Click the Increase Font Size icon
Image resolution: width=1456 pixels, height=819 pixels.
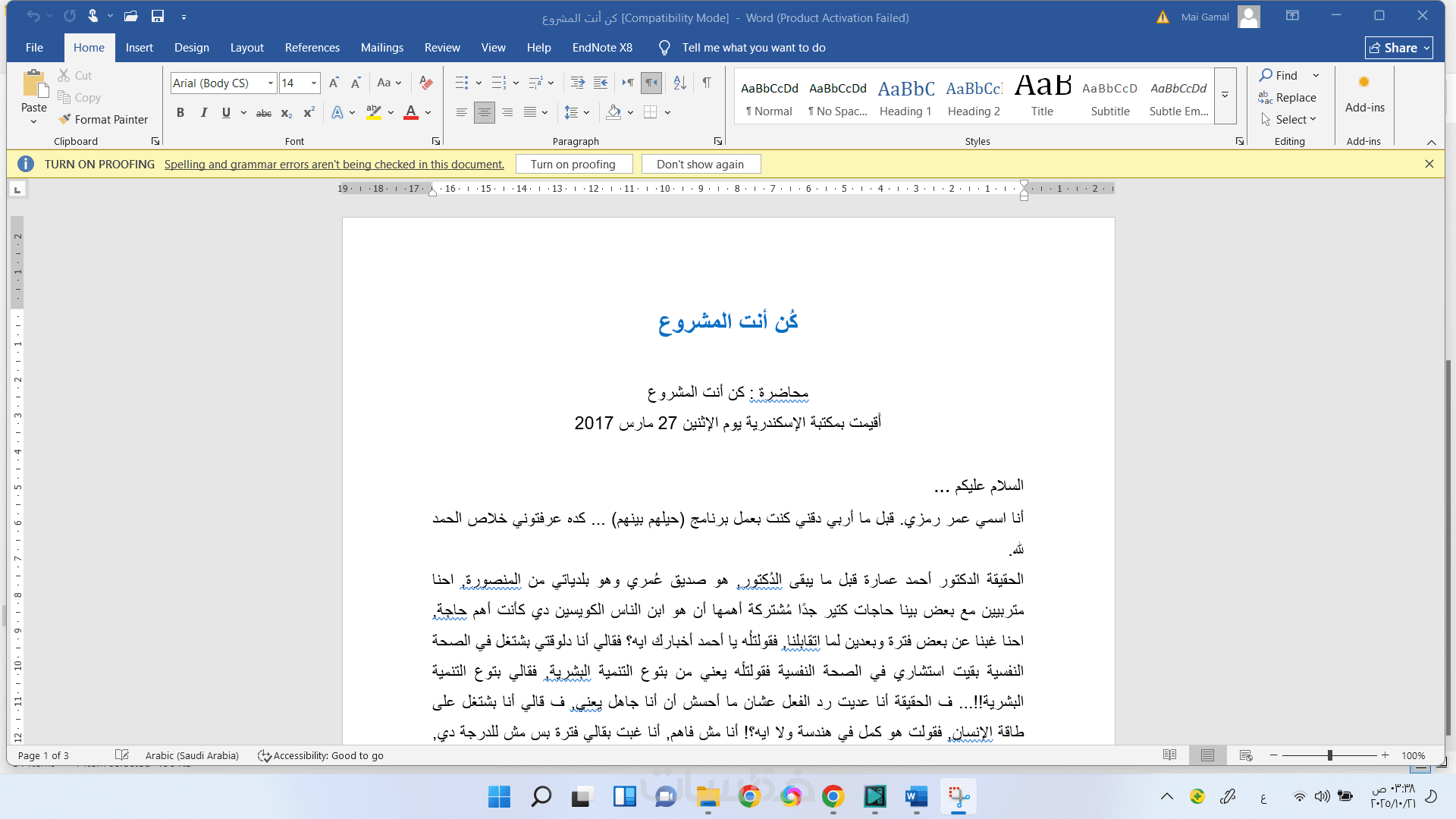pos(334,83)
